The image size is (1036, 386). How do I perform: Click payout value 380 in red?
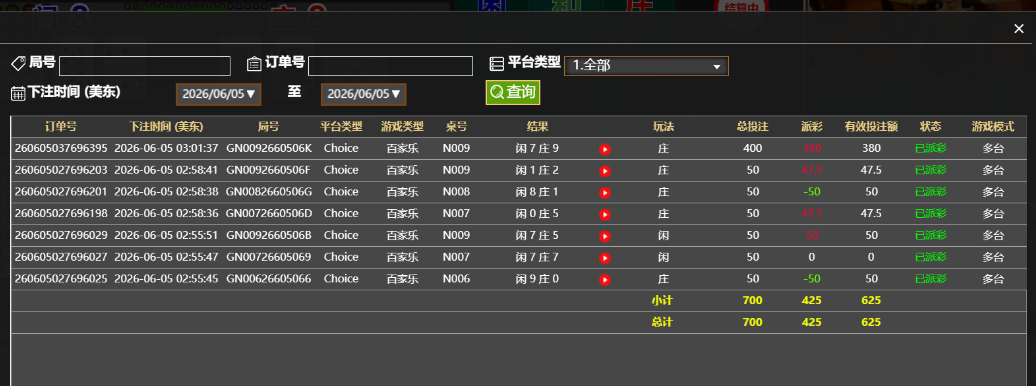pyautogui.click(x=811, y=148)
